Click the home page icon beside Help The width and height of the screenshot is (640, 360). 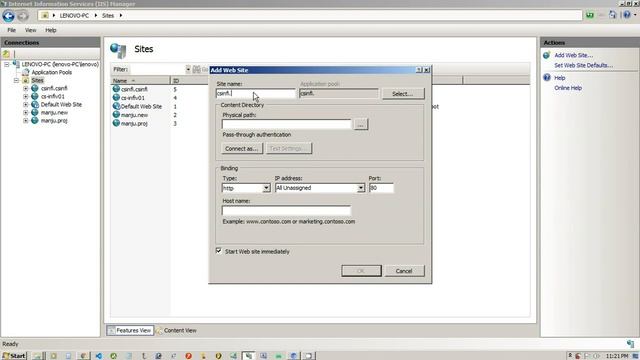click(613, 15)
